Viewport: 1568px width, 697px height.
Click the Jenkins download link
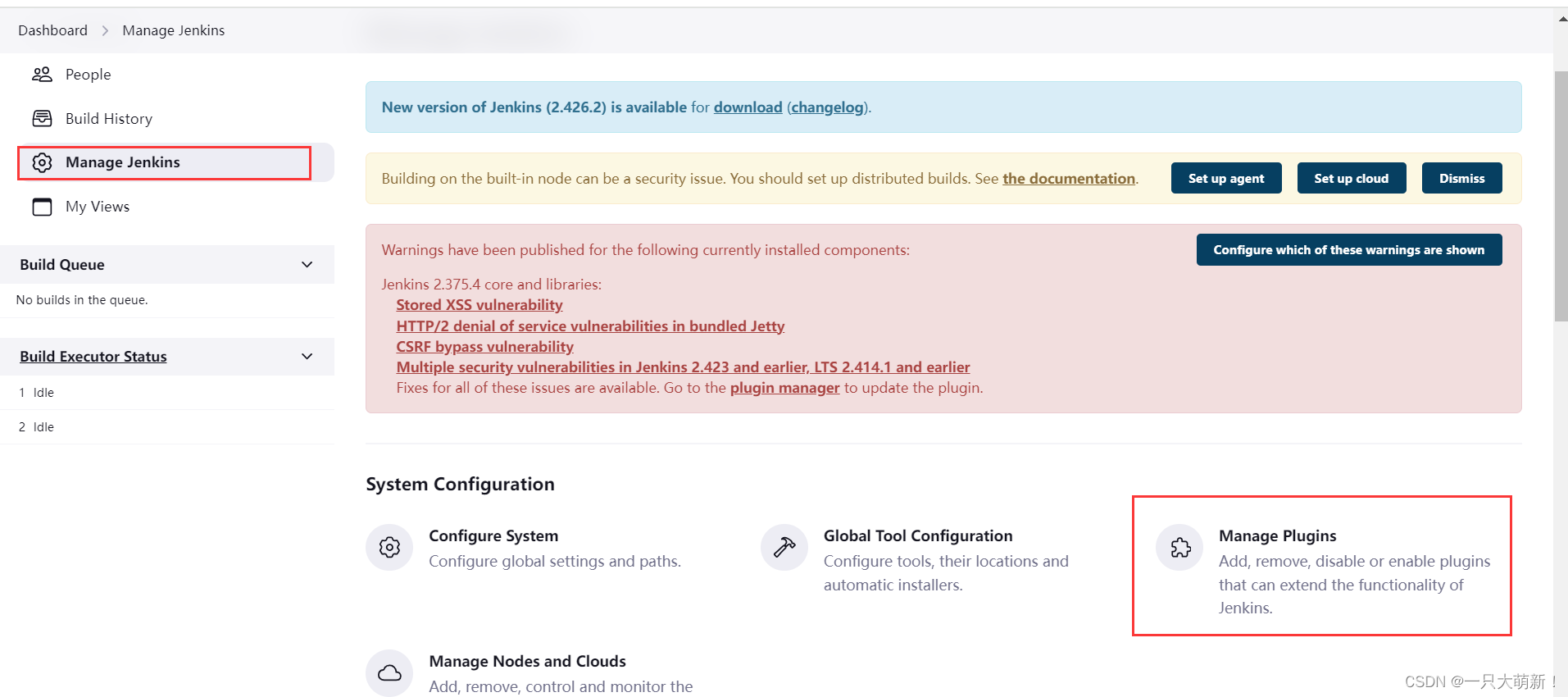(748, 107)
